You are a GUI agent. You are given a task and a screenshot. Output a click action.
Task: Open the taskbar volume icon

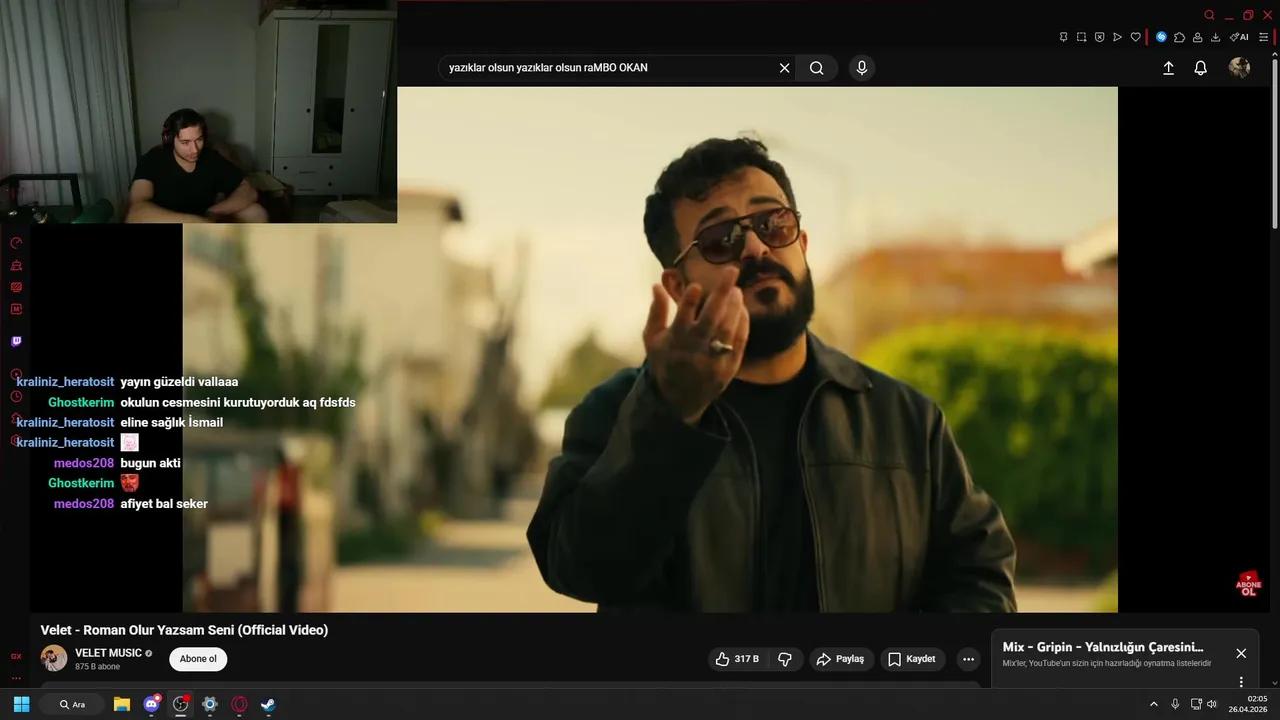1211,704
